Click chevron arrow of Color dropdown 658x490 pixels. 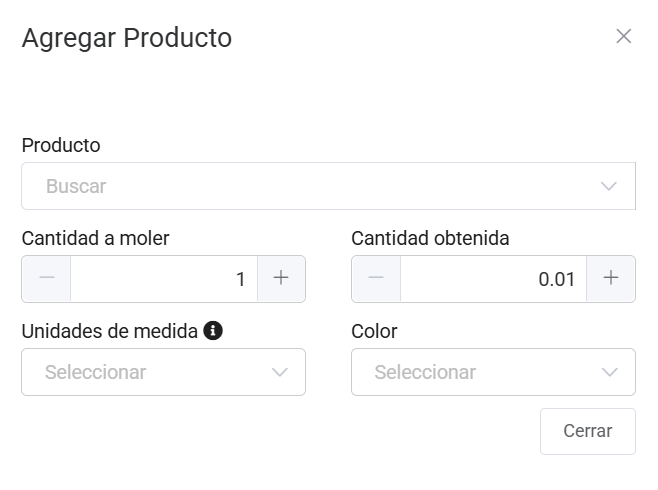[610, 372]
